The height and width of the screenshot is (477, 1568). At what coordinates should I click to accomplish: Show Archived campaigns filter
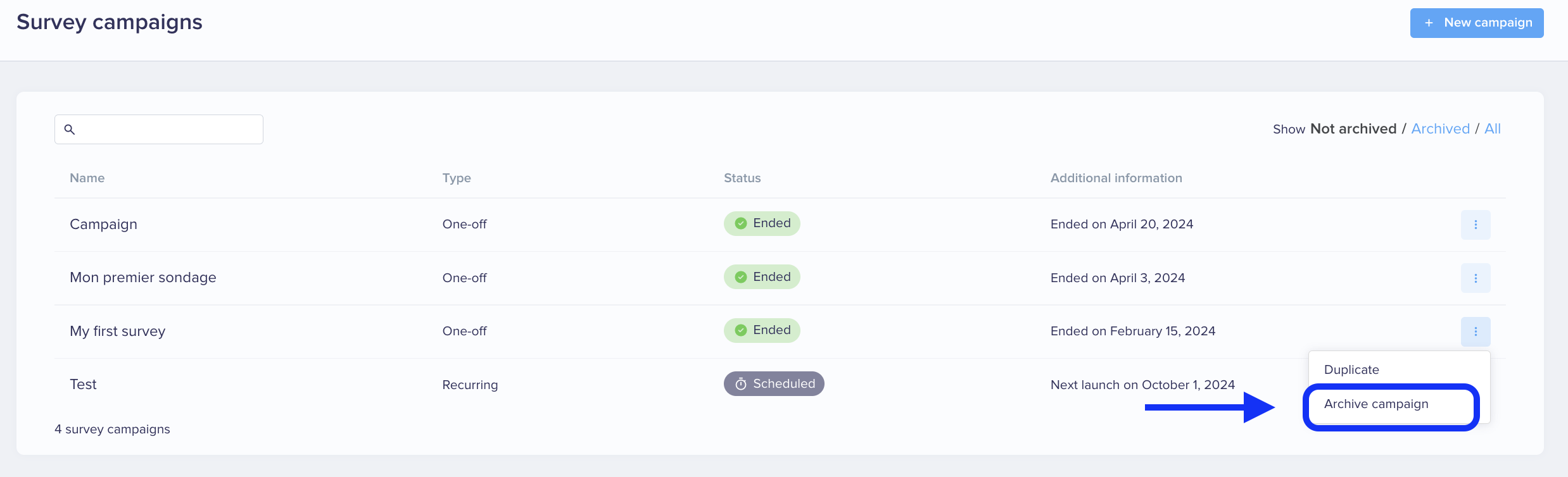pyautogui.click(x=1440, y=129)
